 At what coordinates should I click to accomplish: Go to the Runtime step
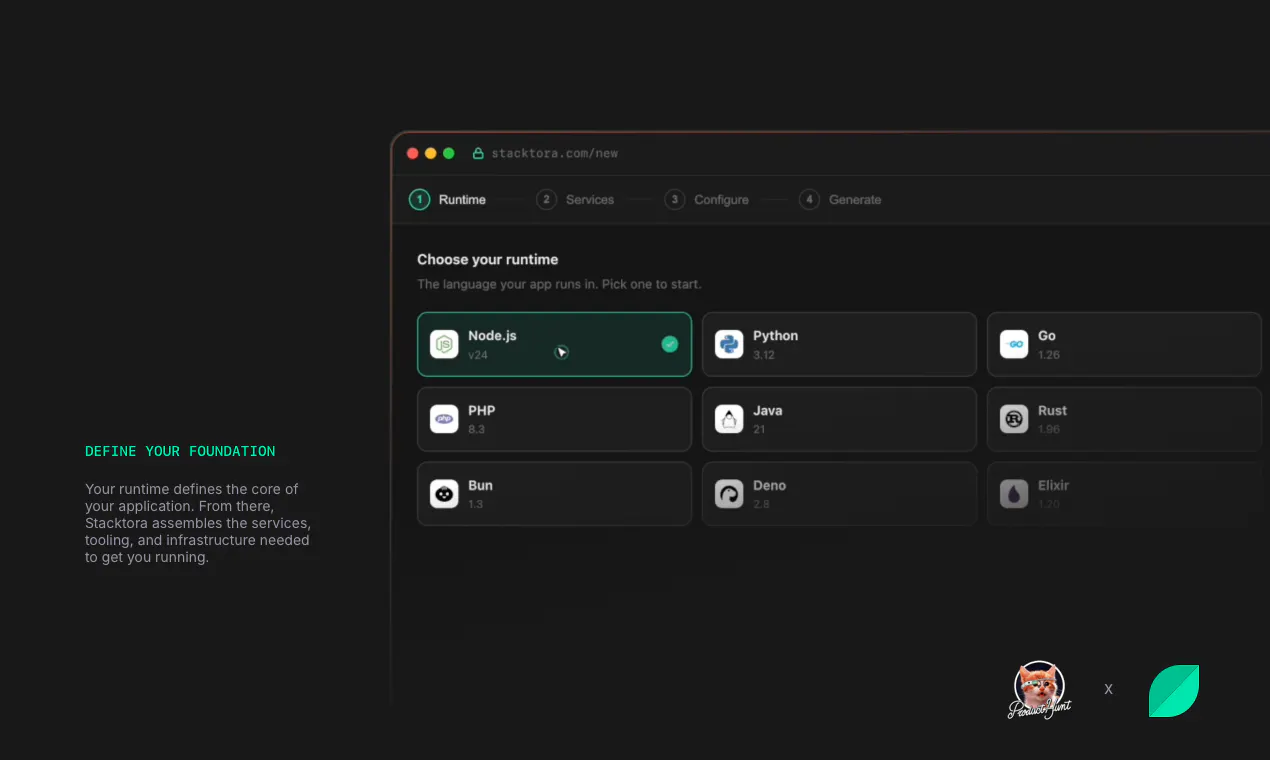tap(448, 199)
